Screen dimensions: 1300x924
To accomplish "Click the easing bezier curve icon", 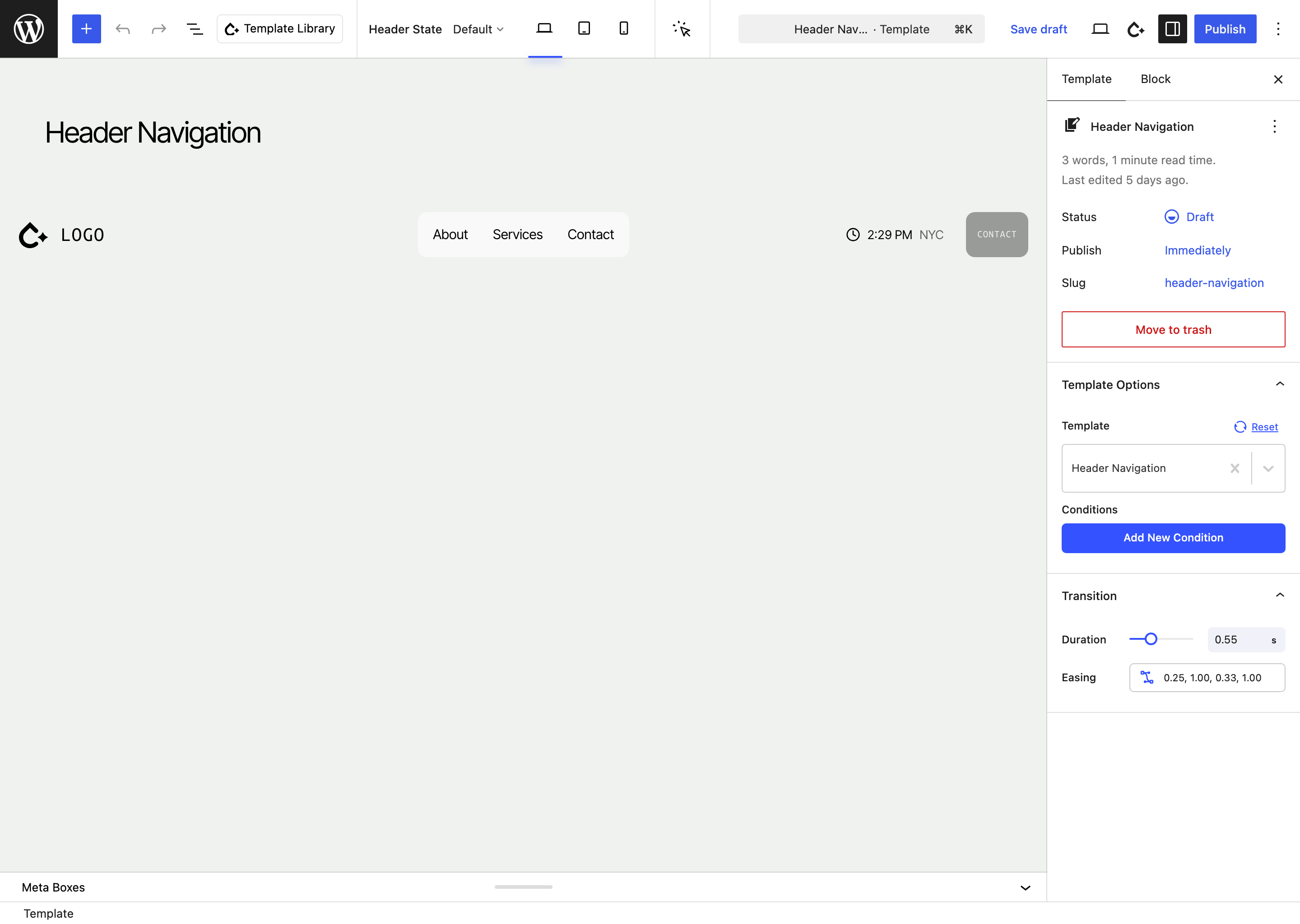I will coord(1147,678).
